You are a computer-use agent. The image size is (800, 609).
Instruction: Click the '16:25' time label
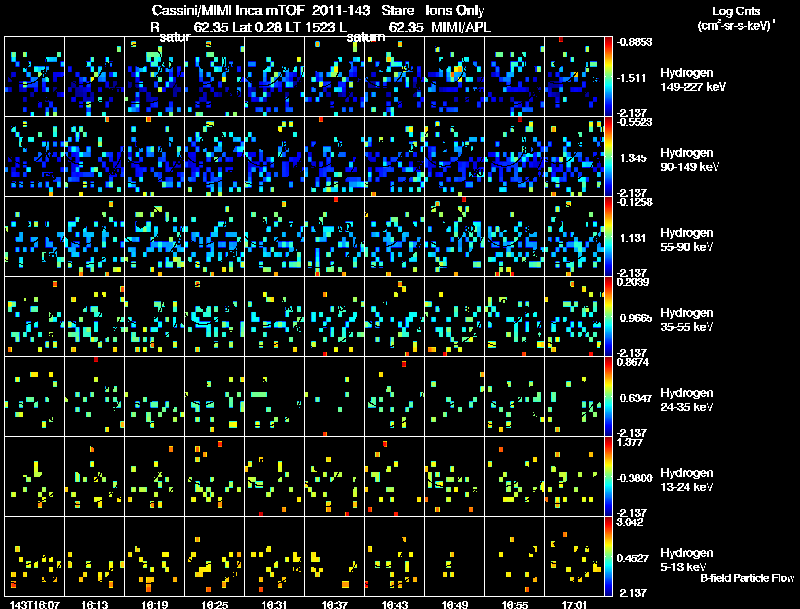(x=215, y=604)
